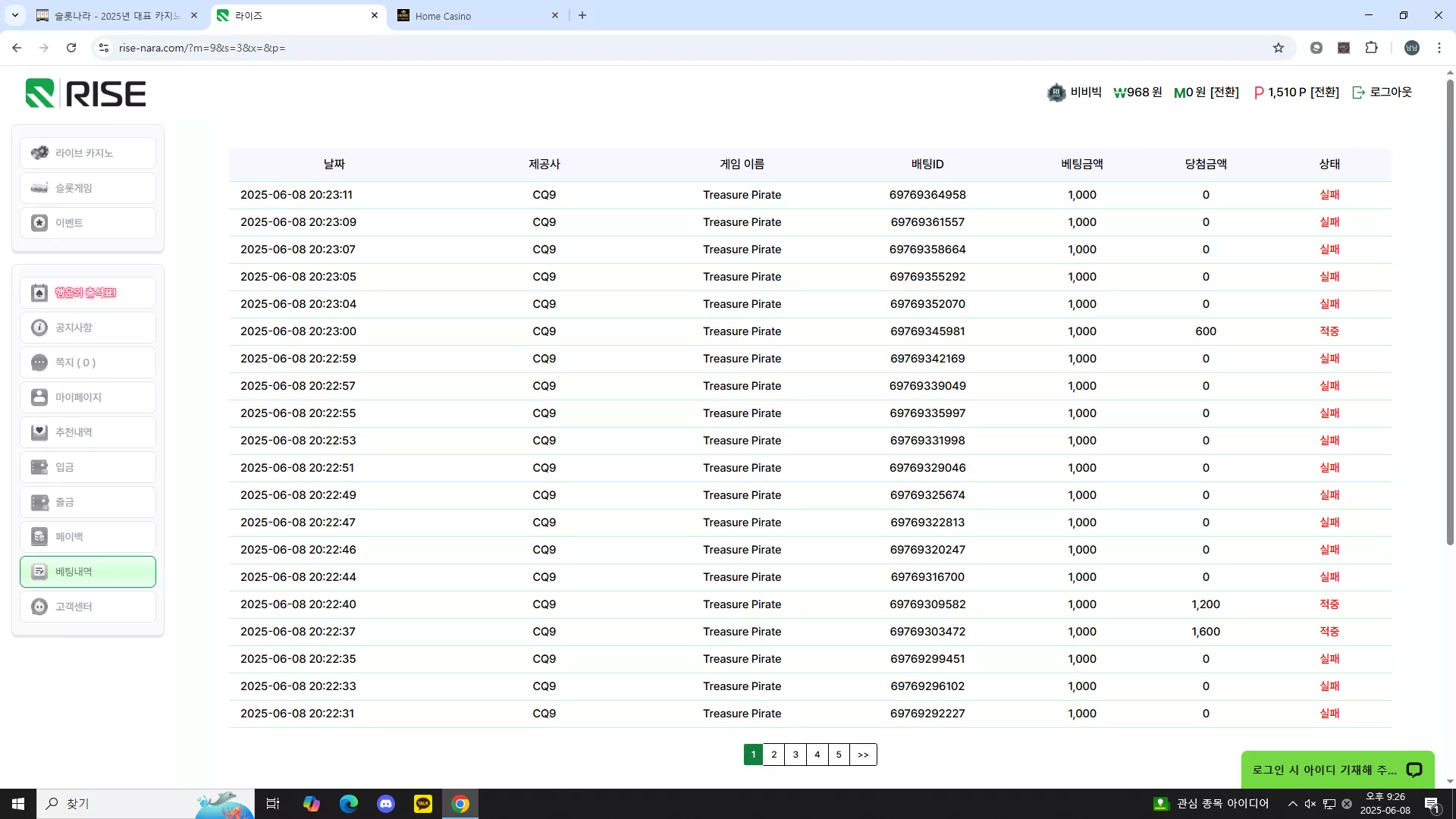Click the 로그아웃 logout link
Screen dimensions: 1456x819
(x=1382, y=93)
